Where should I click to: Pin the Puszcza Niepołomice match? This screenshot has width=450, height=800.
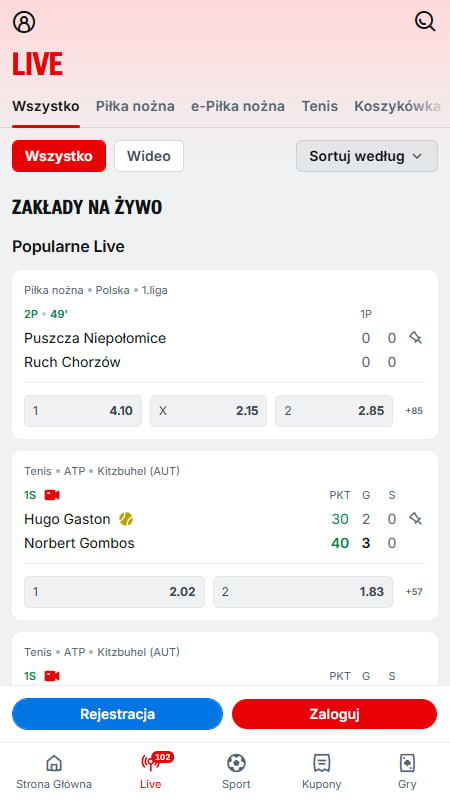coord(415,338)
